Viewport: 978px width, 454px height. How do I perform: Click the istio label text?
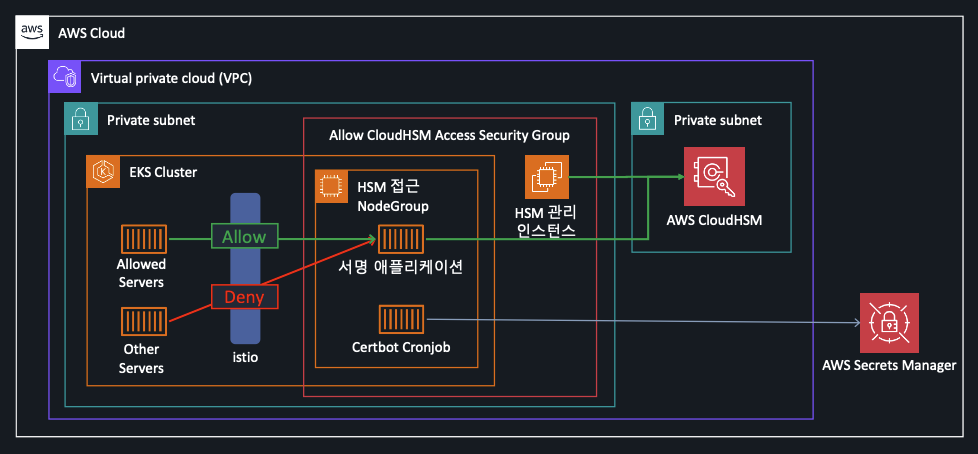tap(244, 358)
